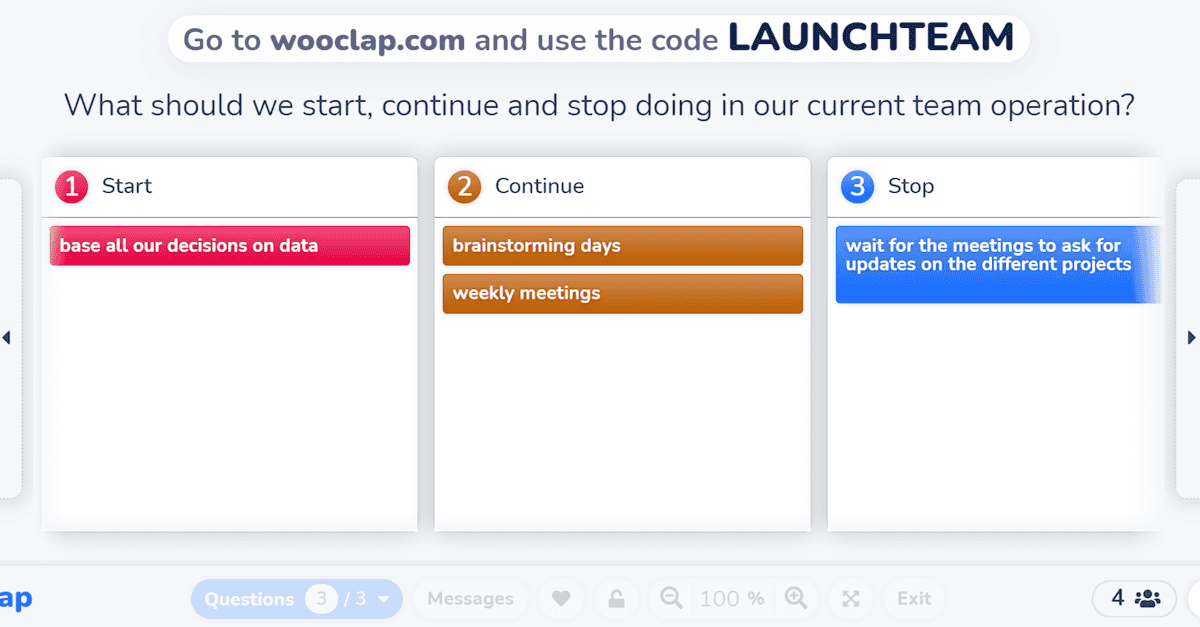This screenshot has width=1200, height=627.
Task: Exit the presentation with the Exit button
Action: coord(914,599)
